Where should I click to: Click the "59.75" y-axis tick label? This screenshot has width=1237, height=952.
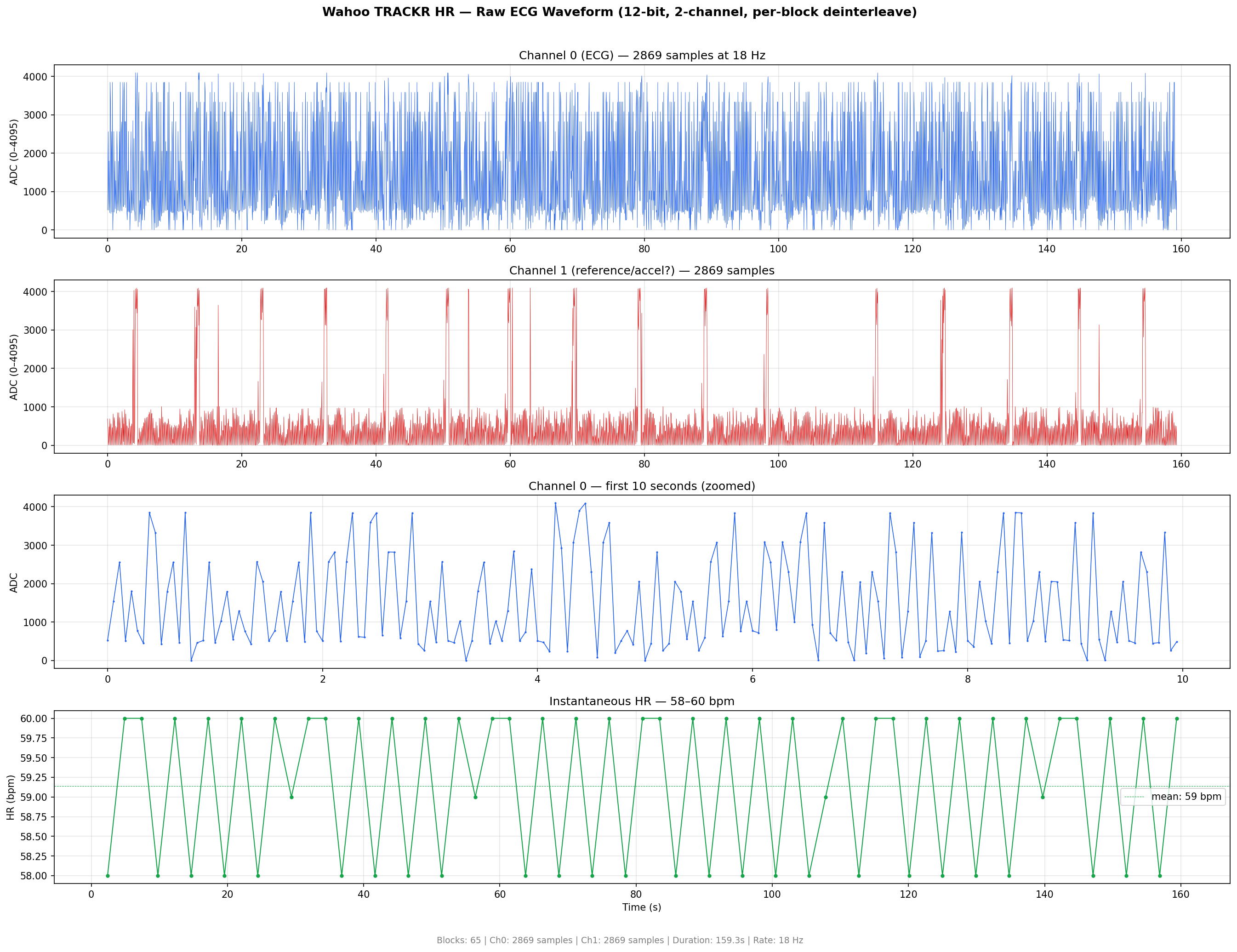35,738
